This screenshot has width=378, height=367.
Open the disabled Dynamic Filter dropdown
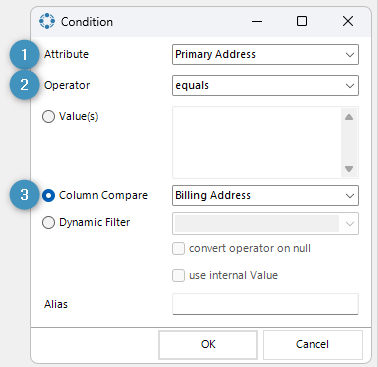pos(265,223)
